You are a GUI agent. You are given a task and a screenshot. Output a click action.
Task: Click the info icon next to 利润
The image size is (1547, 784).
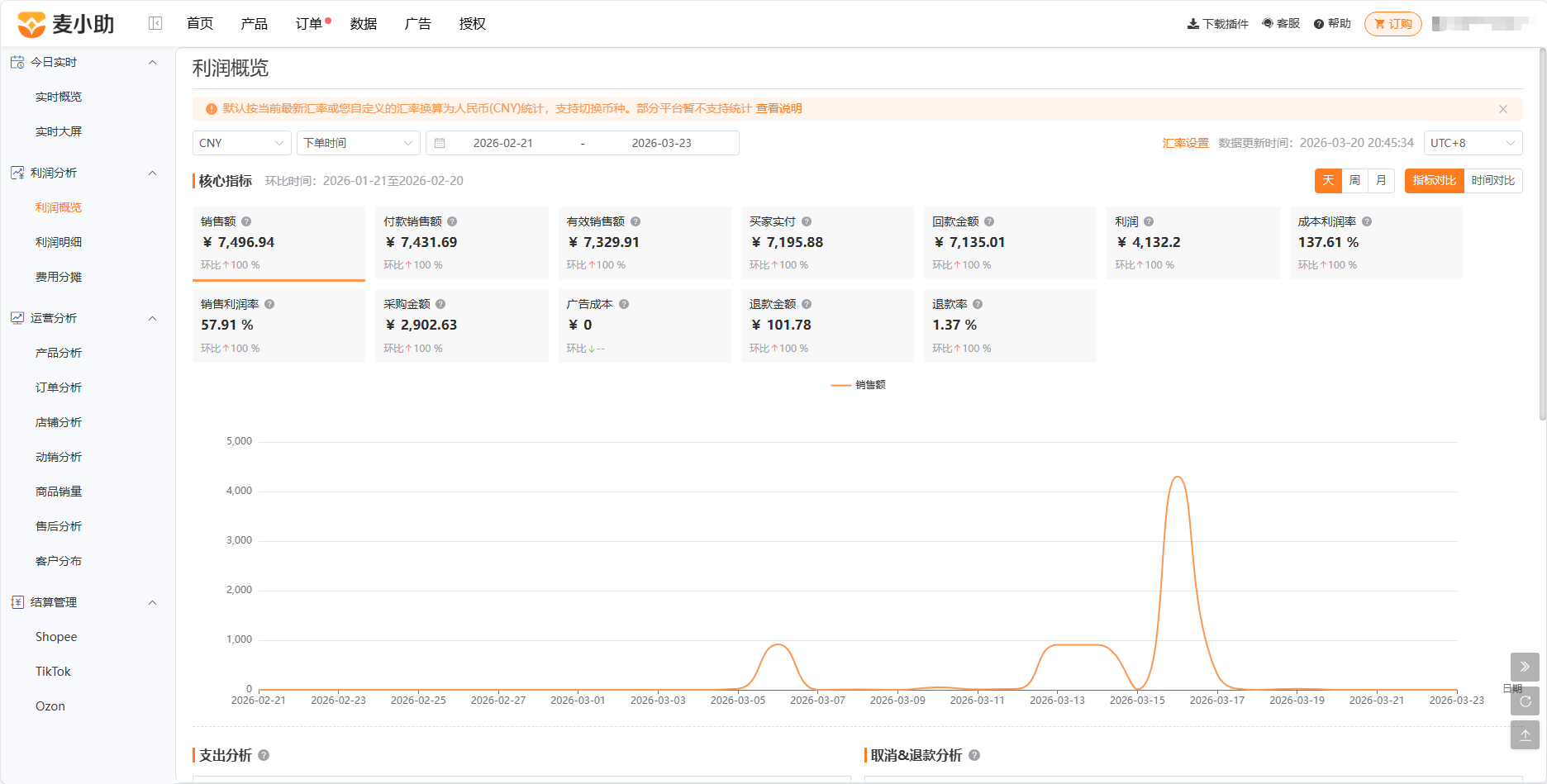pos(1149,221)
